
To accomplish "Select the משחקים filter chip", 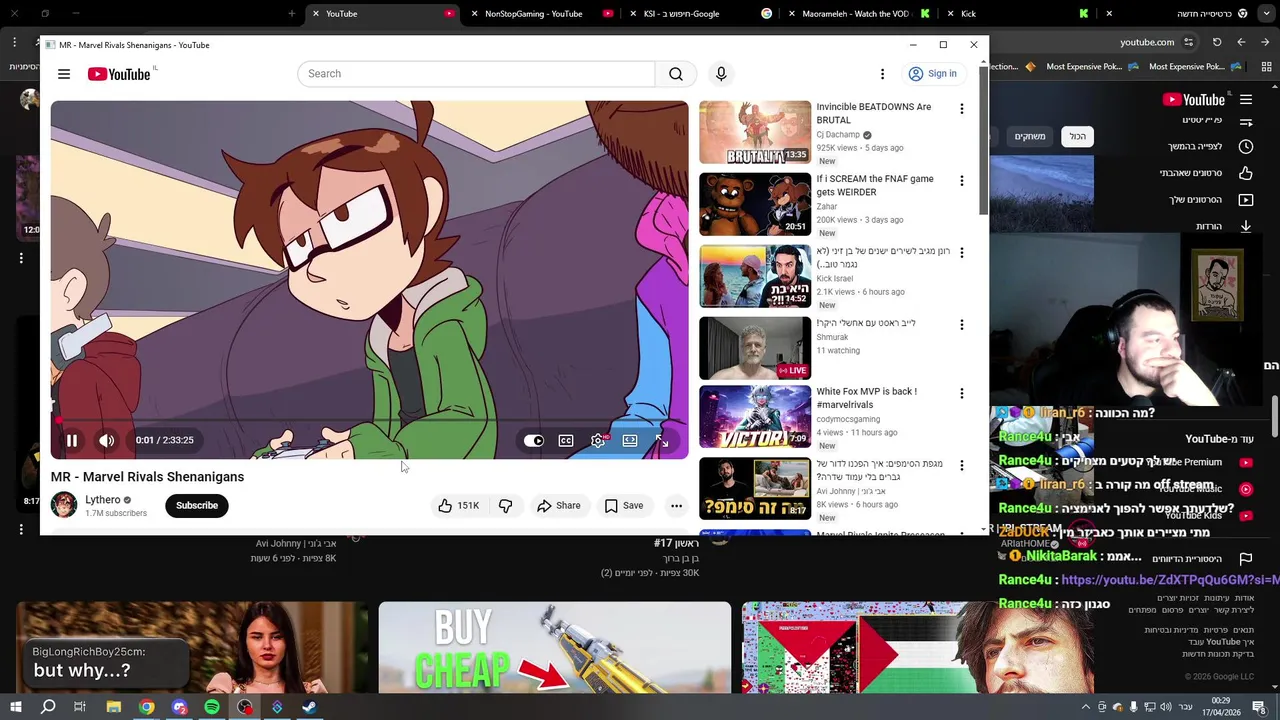I will (x=1030, y=136).
